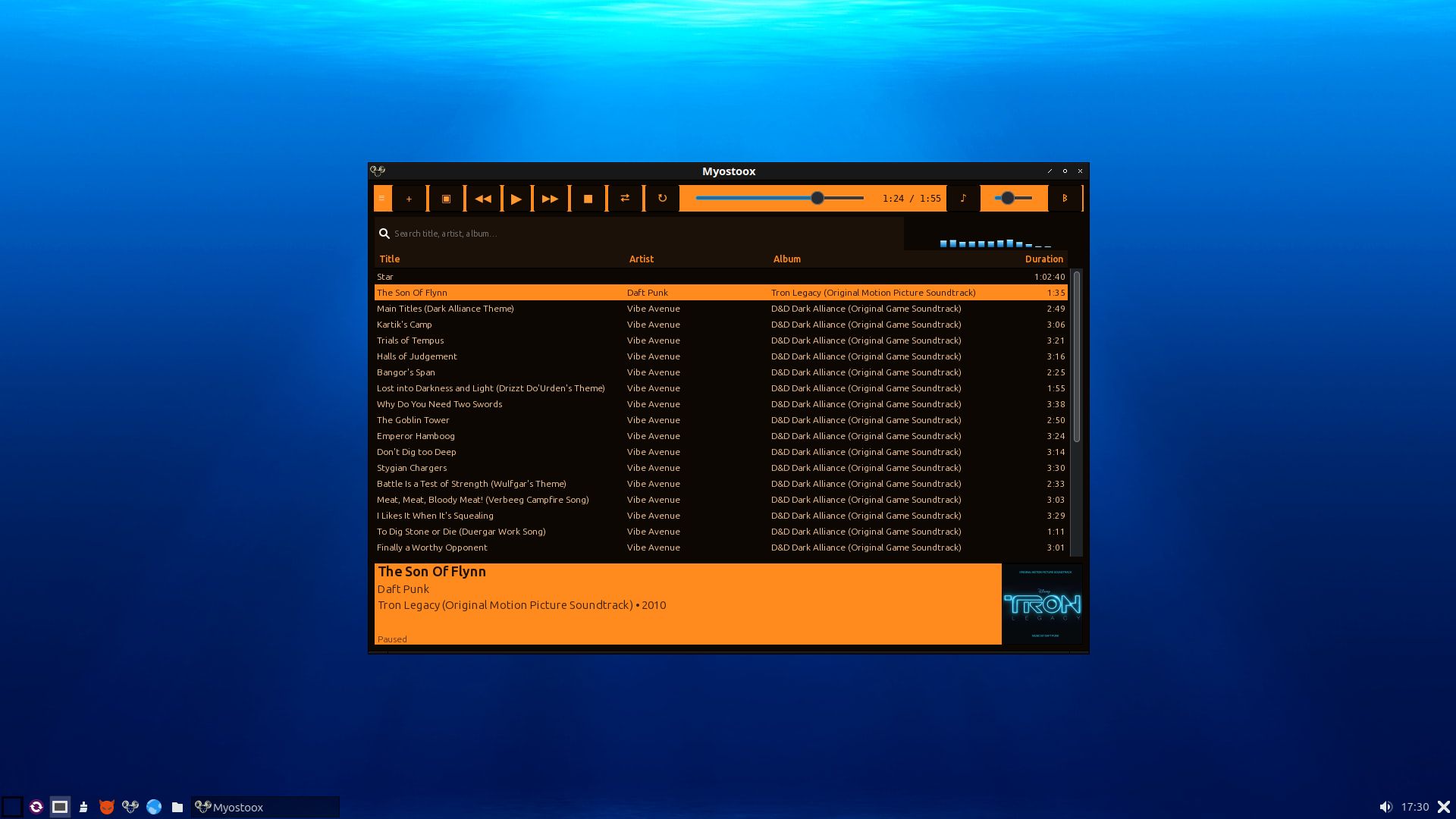Open the hamburger menu in the player toolbar
1456x819 pixels.
tap(382, 199)
